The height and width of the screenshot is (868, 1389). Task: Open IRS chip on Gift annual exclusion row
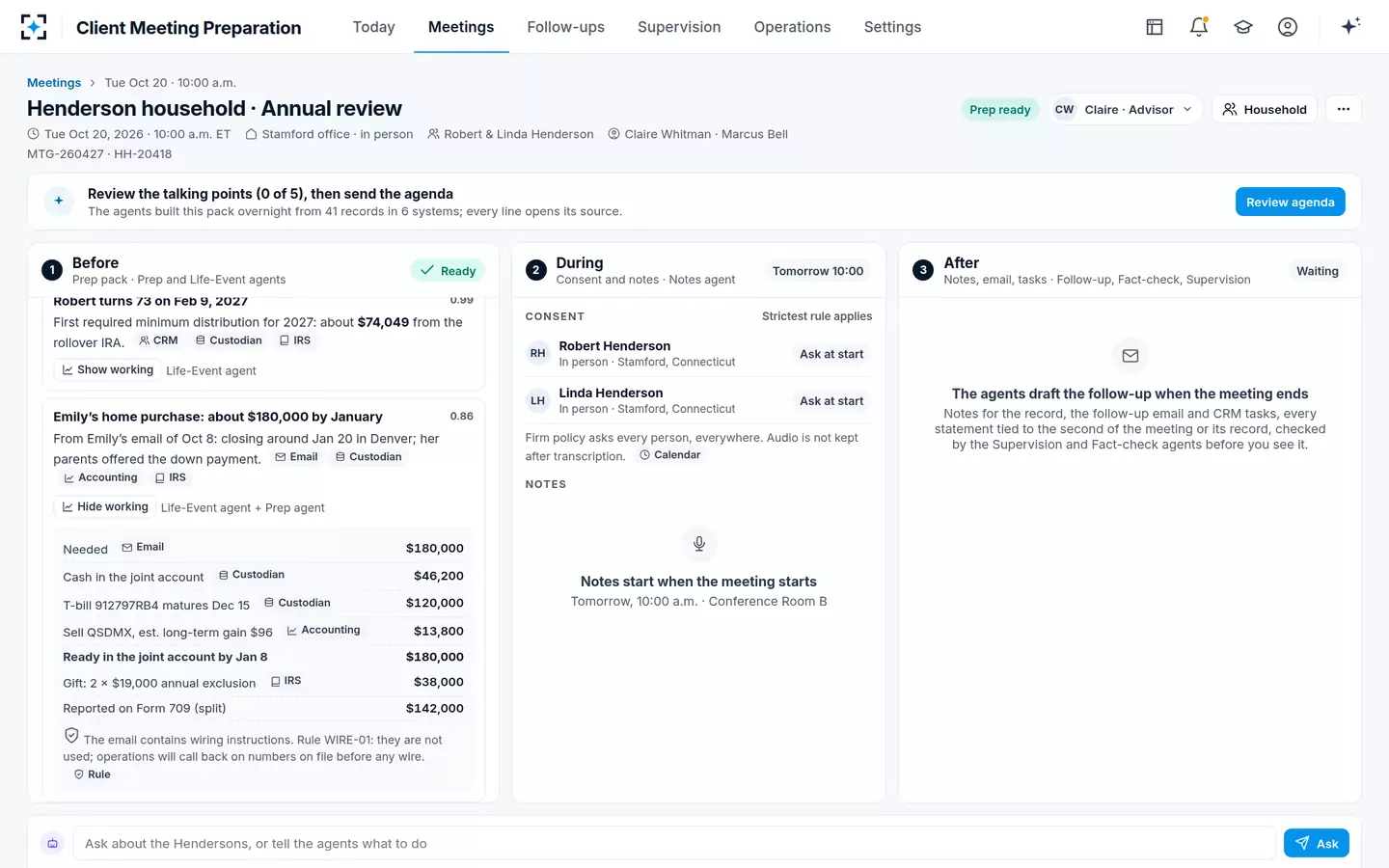[286, 681]
